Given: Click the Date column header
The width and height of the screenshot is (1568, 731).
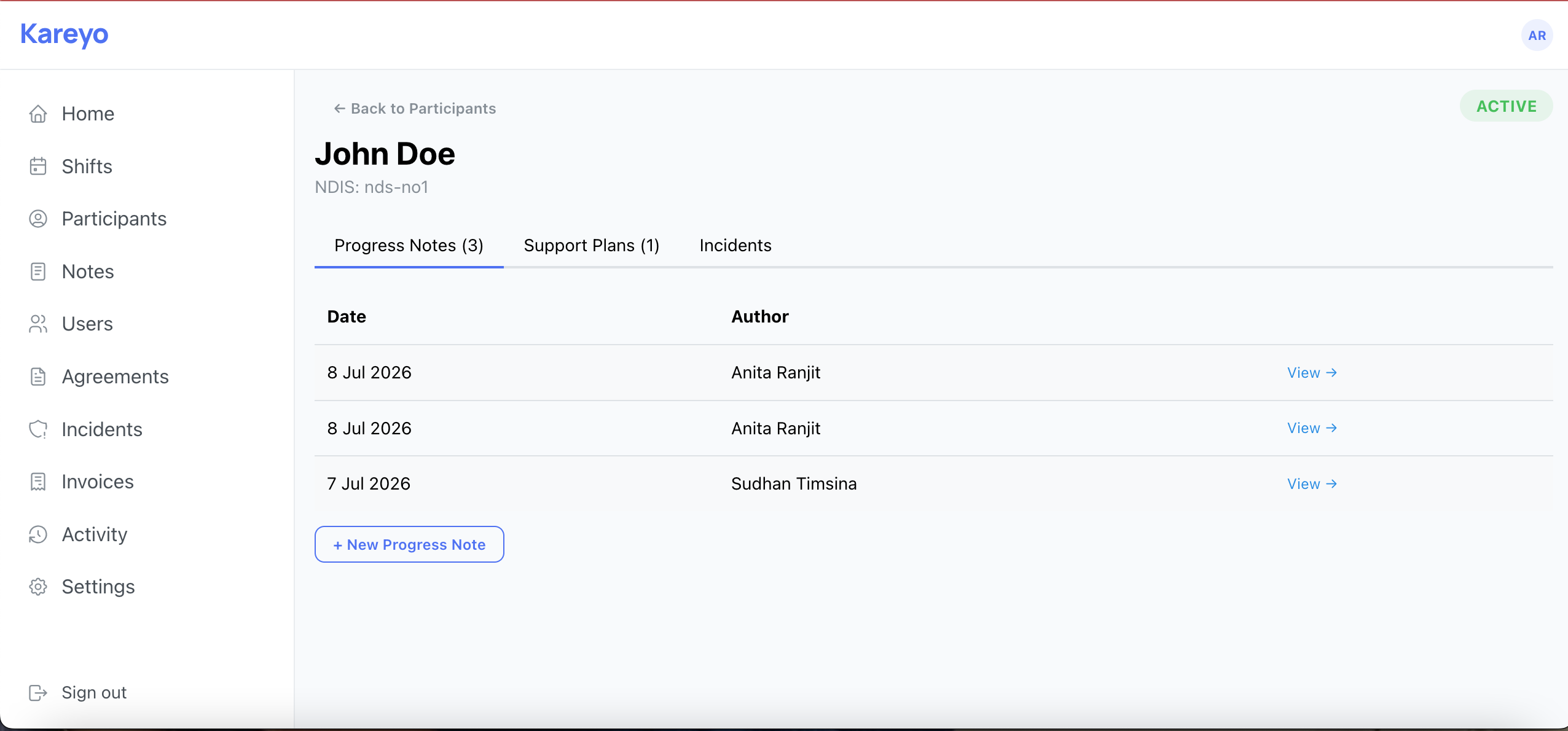Looking at the screenshot, I should click(347, 316).
